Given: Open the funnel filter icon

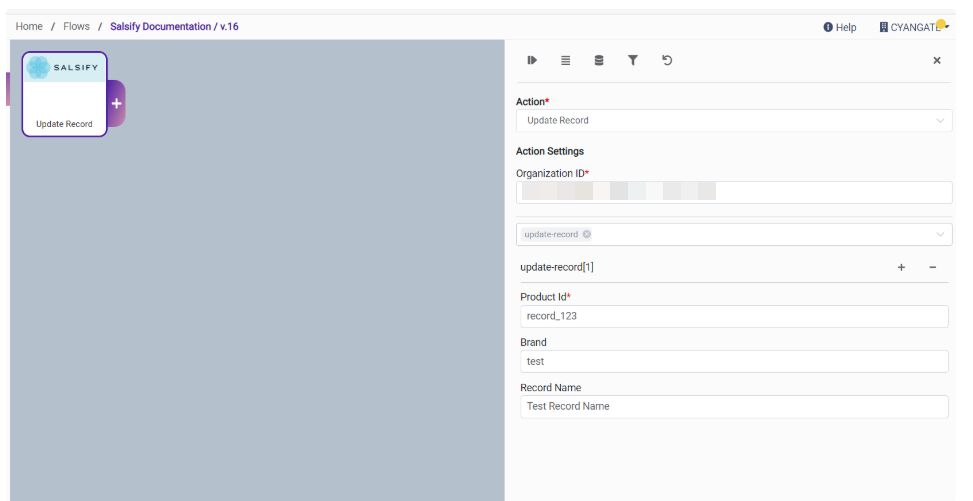Looking at the screenshot, I should [633, 61].
